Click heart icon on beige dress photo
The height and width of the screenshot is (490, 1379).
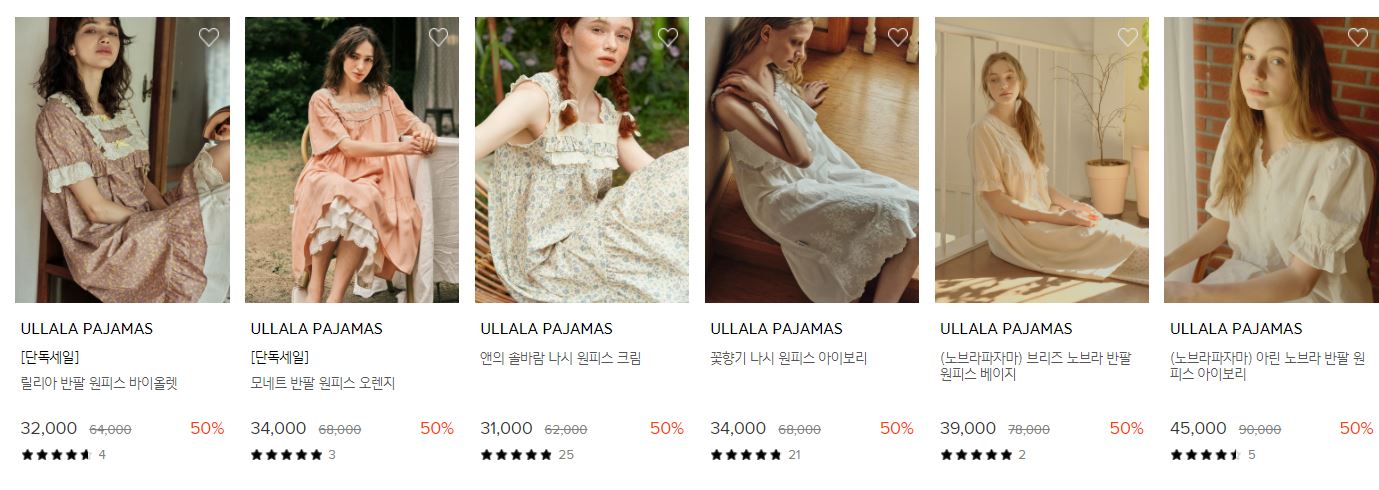(1128, 37)
